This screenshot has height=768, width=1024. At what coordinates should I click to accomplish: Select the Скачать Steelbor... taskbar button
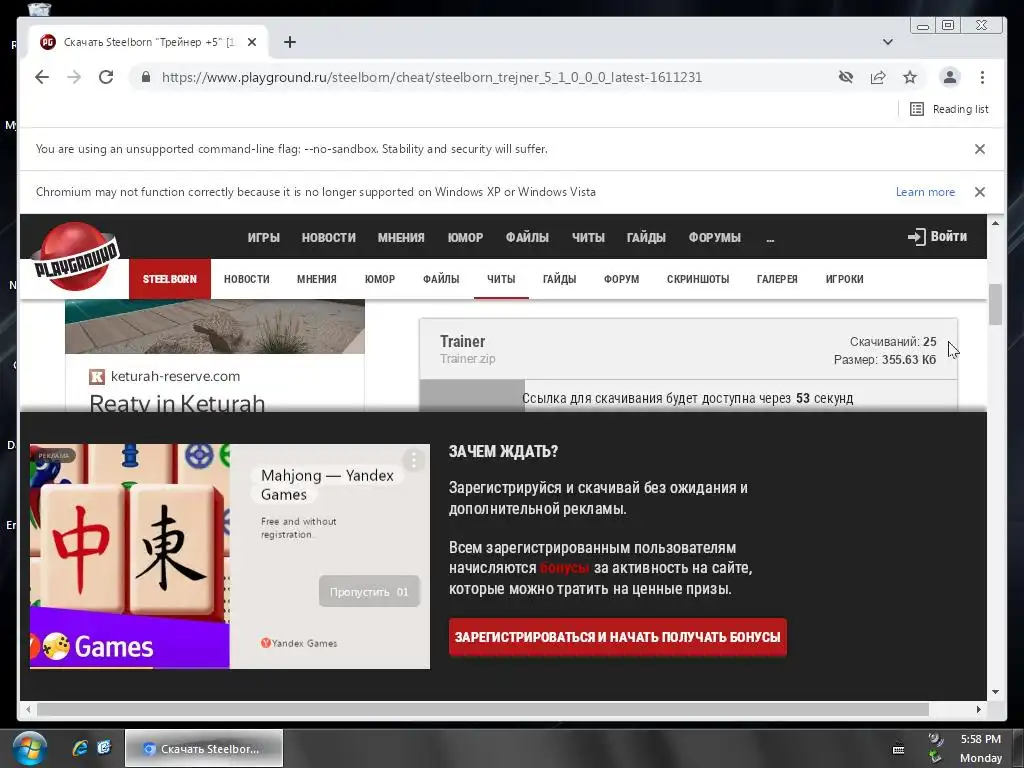[x=204, y=748]
